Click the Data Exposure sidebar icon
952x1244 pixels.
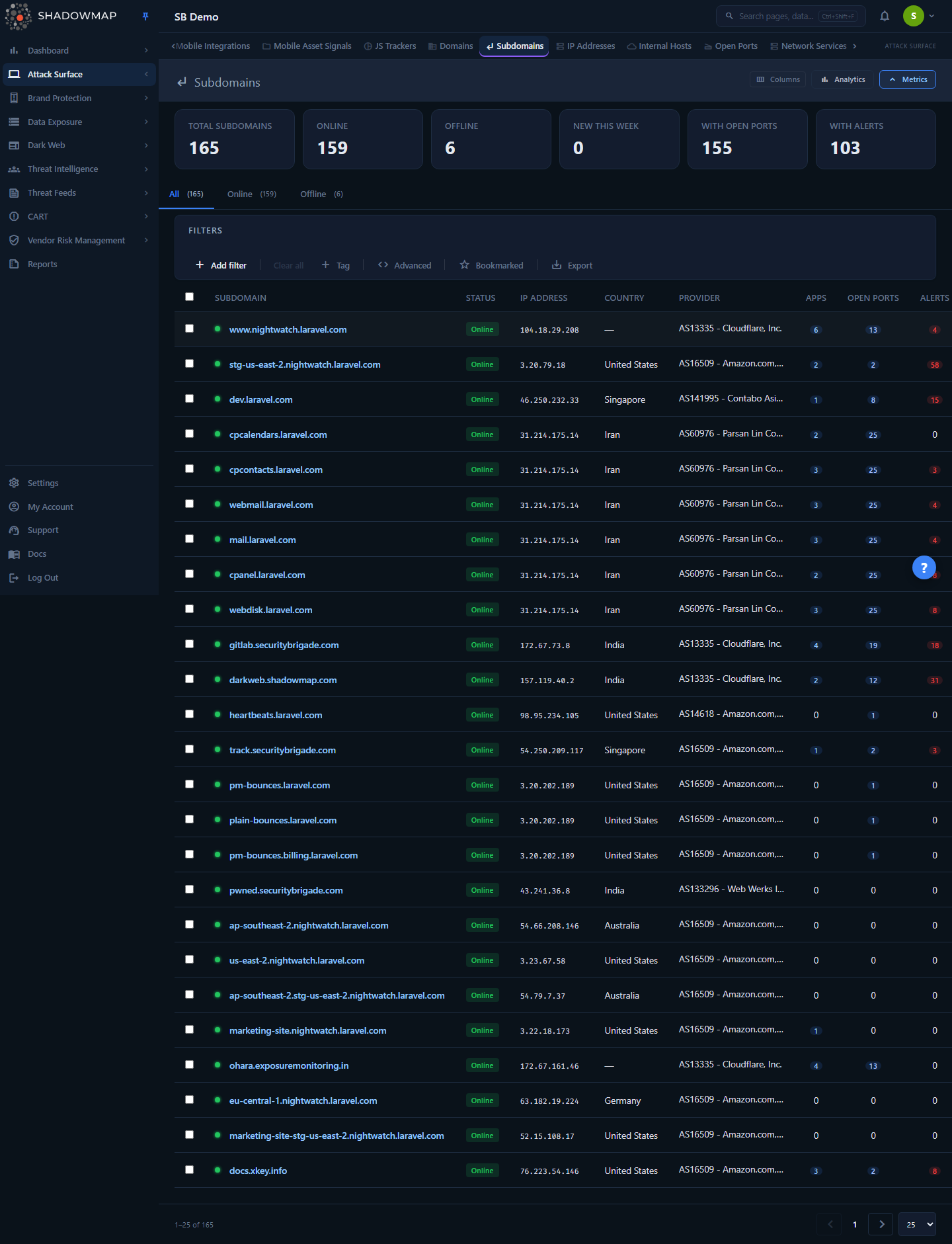(14, 122)
